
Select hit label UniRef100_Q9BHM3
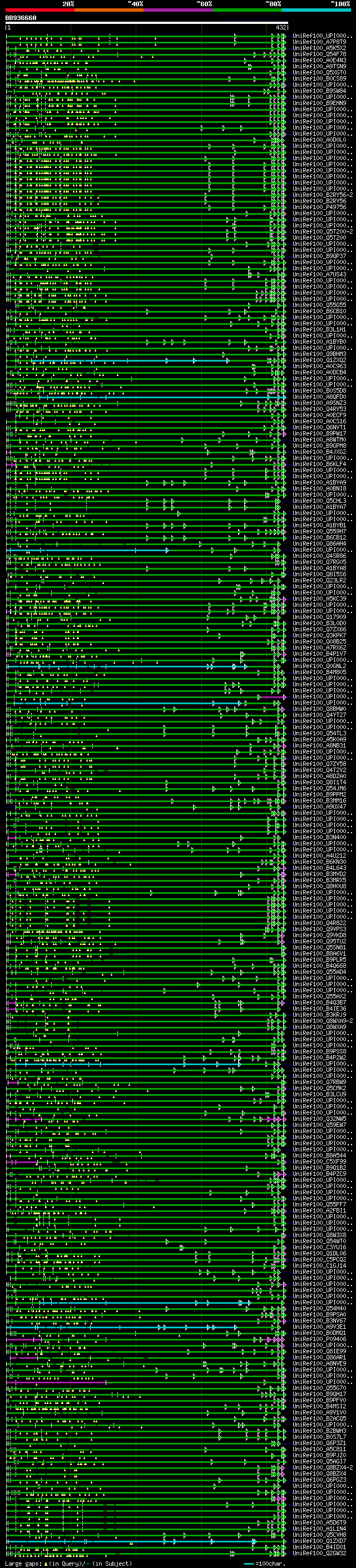tap(319, 354)
